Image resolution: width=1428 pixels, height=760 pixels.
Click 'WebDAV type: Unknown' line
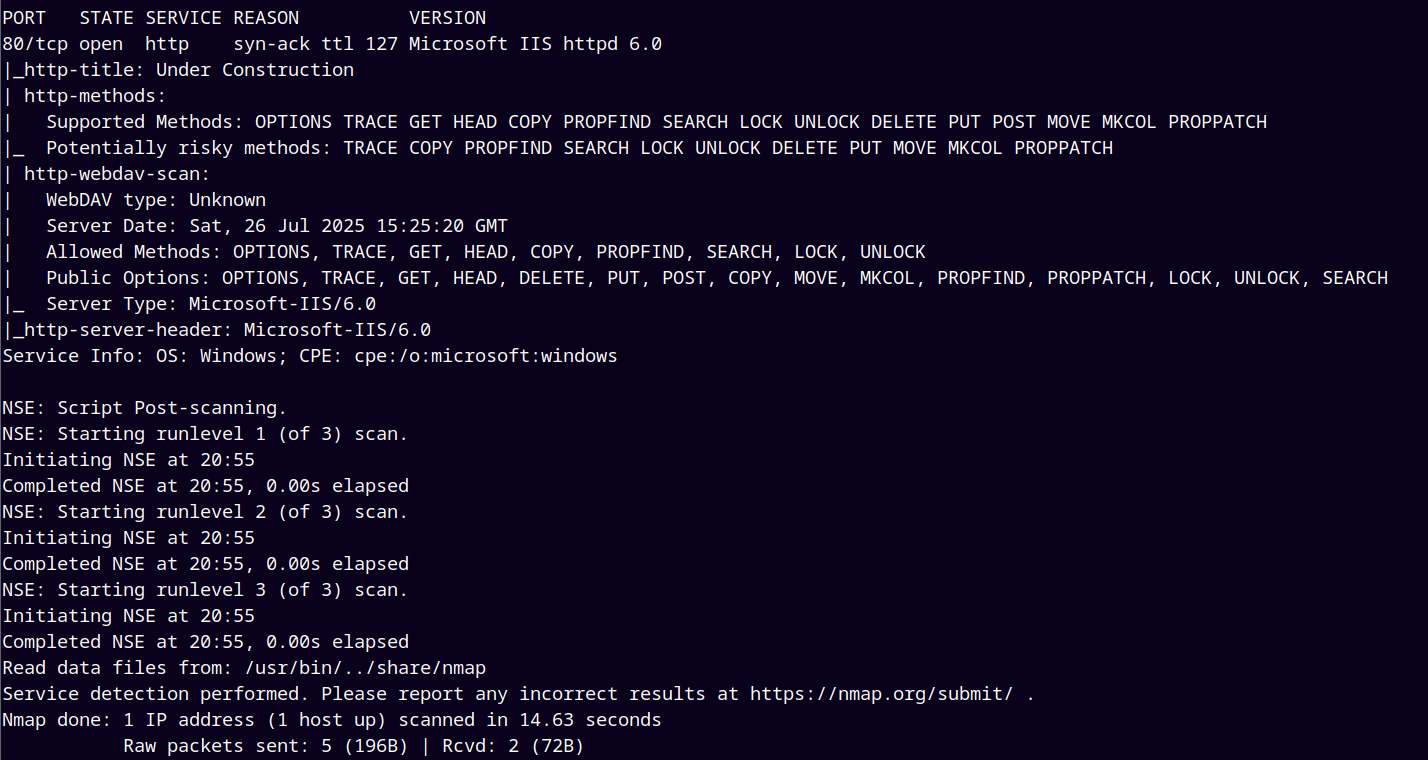click(156, 200)
